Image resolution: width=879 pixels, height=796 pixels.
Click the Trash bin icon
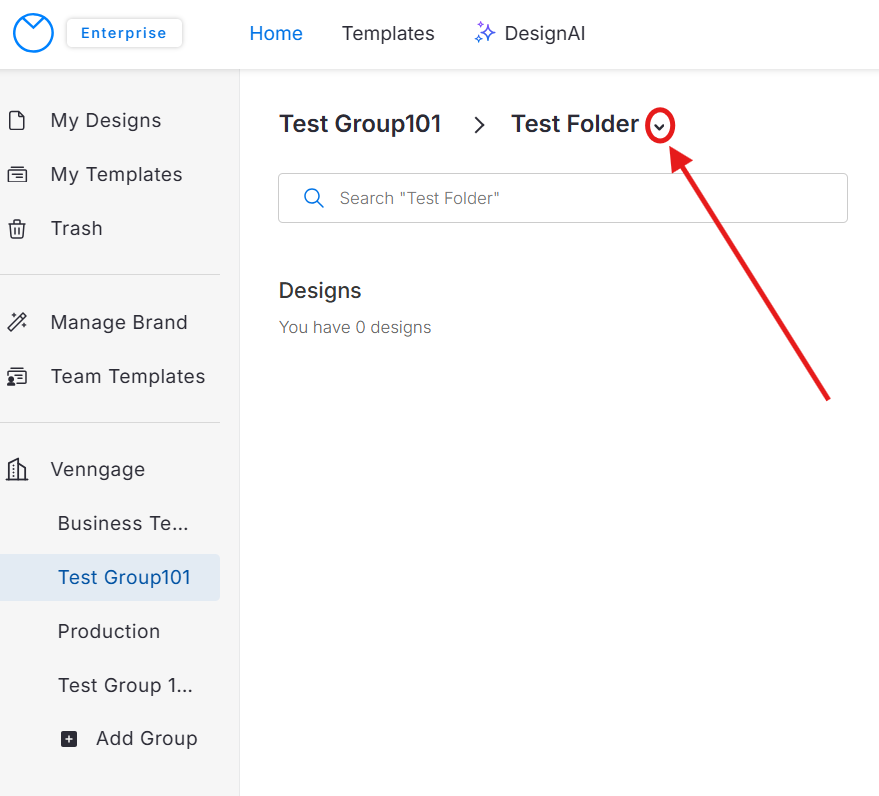click(x=17, y=229)
